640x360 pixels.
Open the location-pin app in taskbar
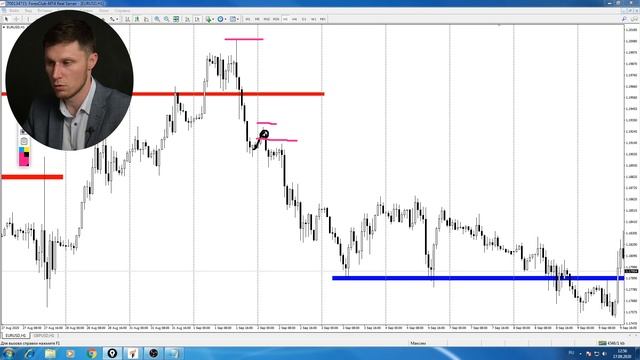click(112, 353)
